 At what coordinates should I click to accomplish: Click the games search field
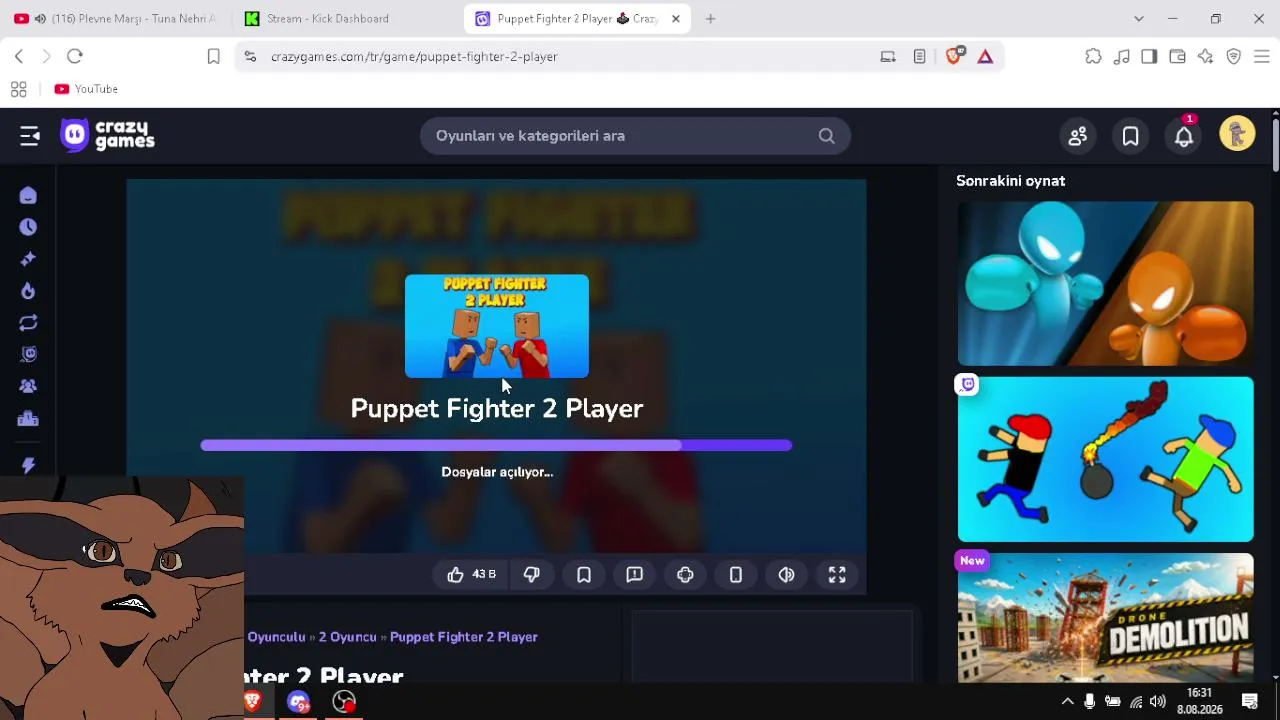tap(635, 136)
